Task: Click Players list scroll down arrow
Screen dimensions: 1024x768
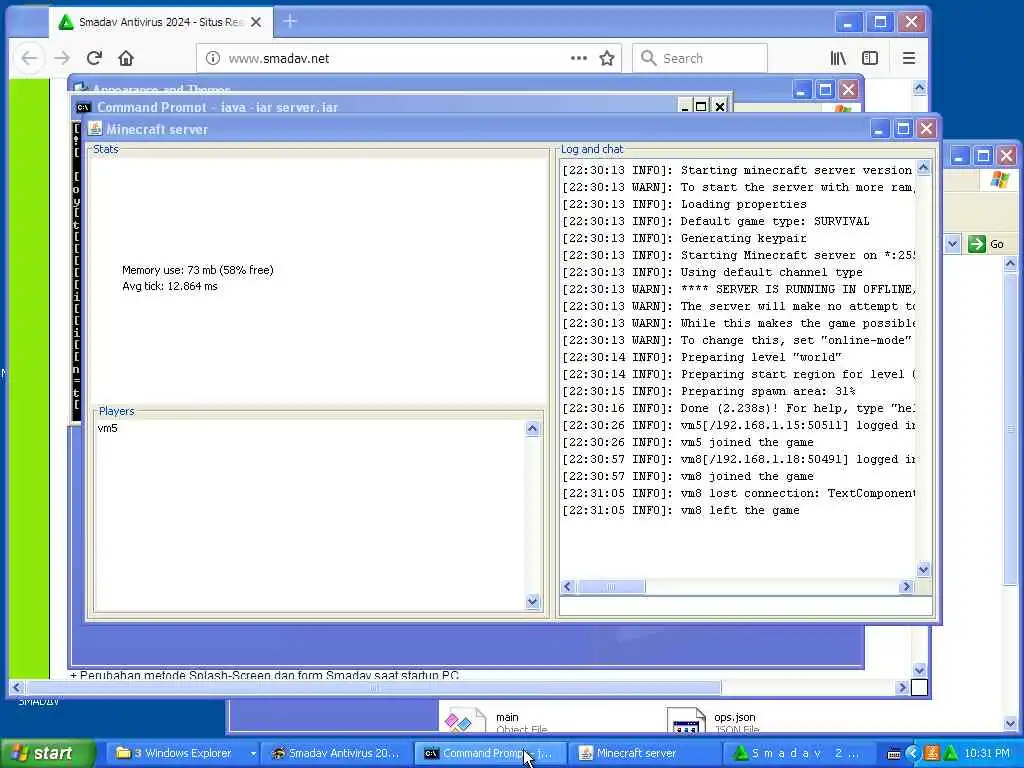Action: pos(532,601)
